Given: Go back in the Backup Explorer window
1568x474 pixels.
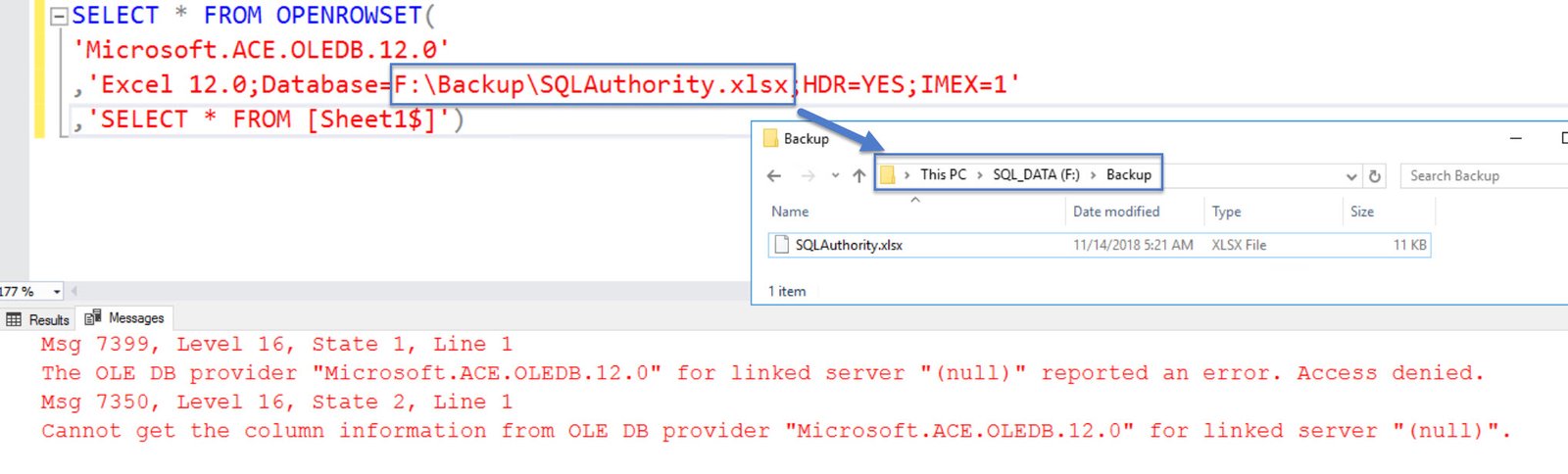Looking at the screenshot, I should 774,175.
